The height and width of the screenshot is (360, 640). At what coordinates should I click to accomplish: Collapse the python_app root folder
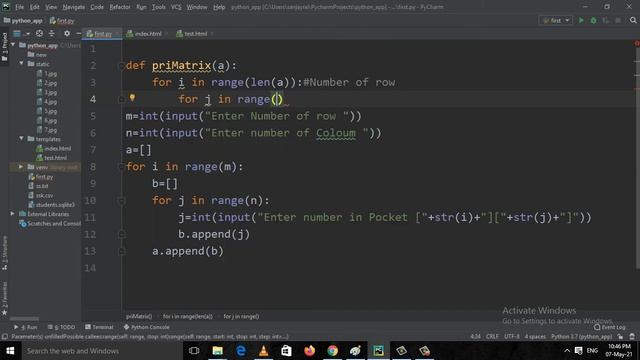point(13,45)
